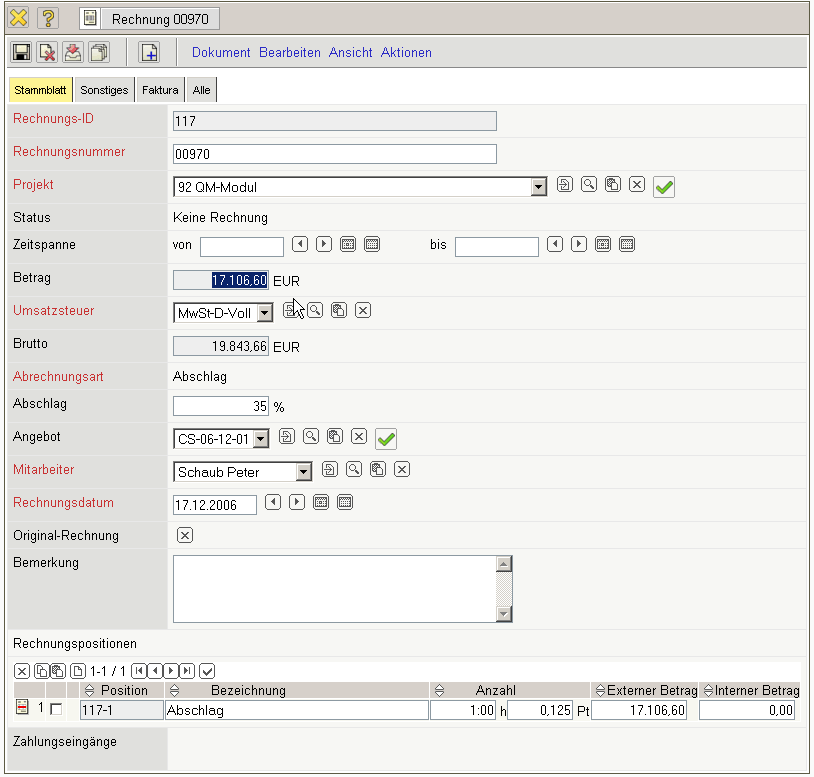Click the next day arrow for Rechnungsdatum
The width and height of the screenshot is (814, 777).
tap(297, 502)
